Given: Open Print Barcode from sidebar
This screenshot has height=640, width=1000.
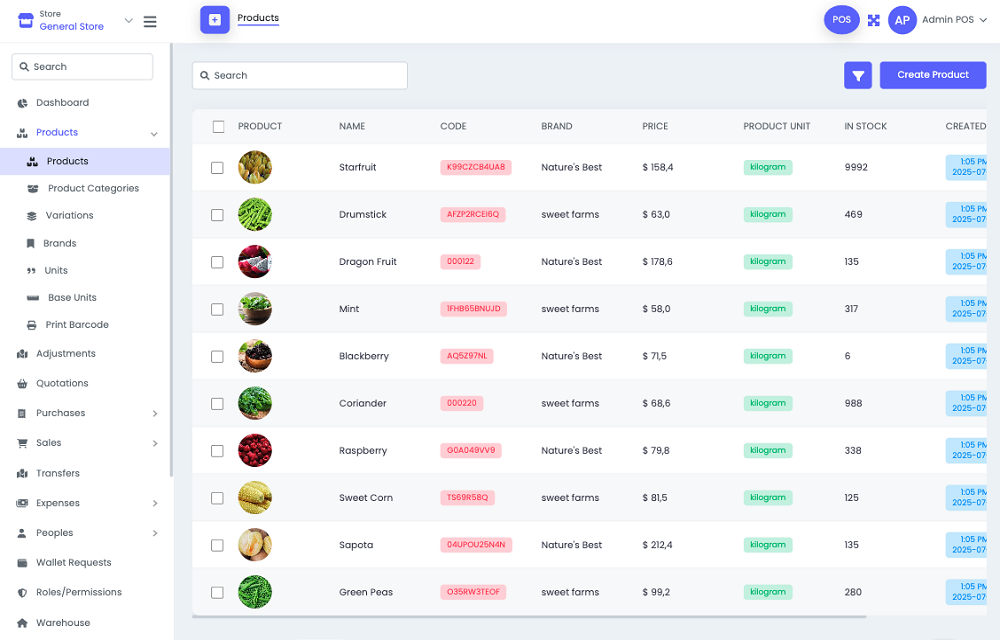Looking at the screenshot, I should click(77, 325).
